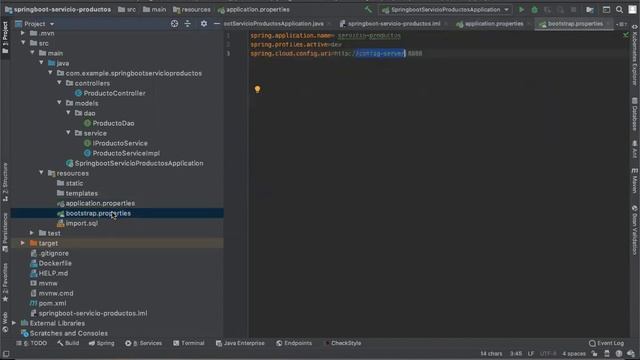
Task: Click the run anything window icon next to search
Action: (606, 9)
